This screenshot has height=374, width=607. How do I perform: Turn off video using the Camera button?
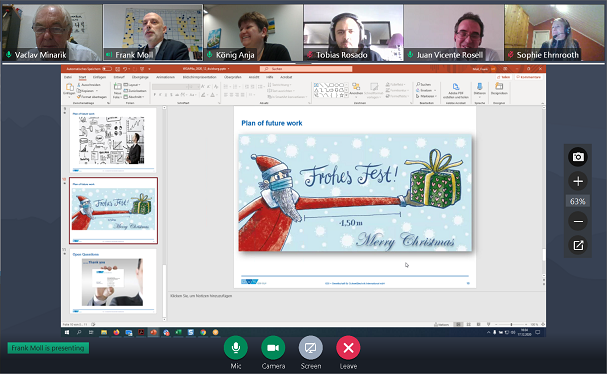pyautogui.click(x=273, y=348)
